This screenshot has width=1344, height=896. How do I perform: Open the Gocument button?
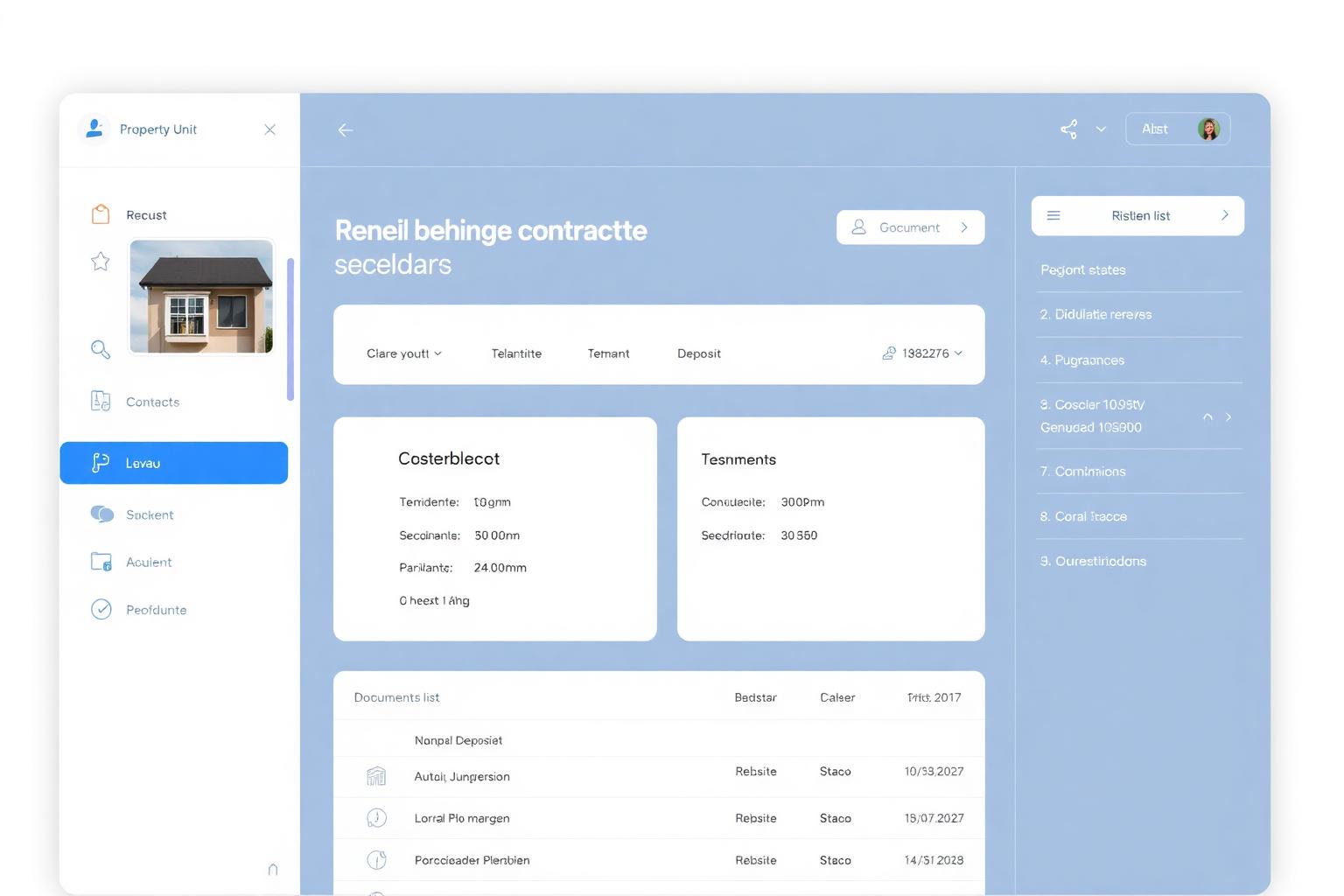910,227
